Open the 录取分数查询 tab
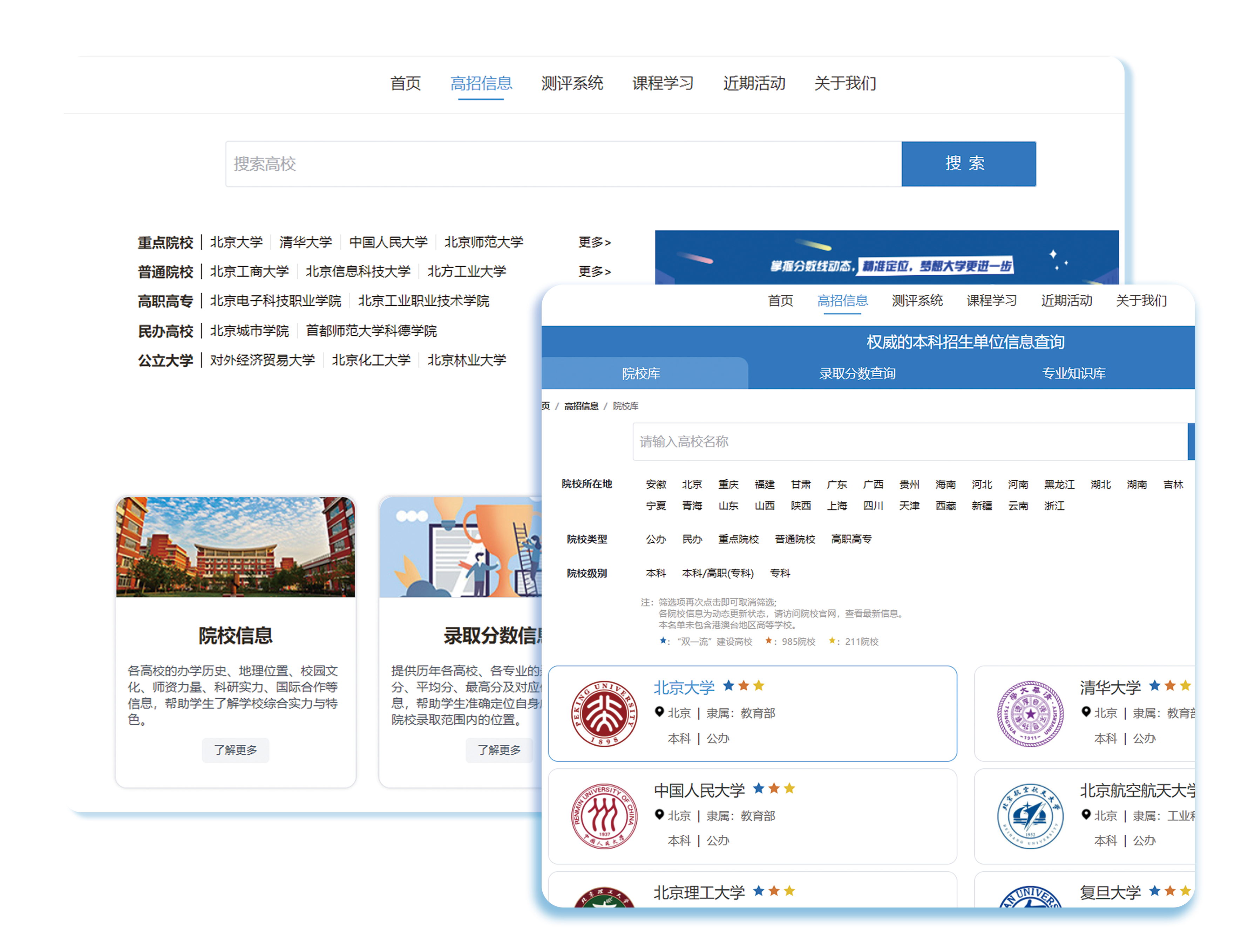Screen dimensions: 1242x952 point(857,374)
